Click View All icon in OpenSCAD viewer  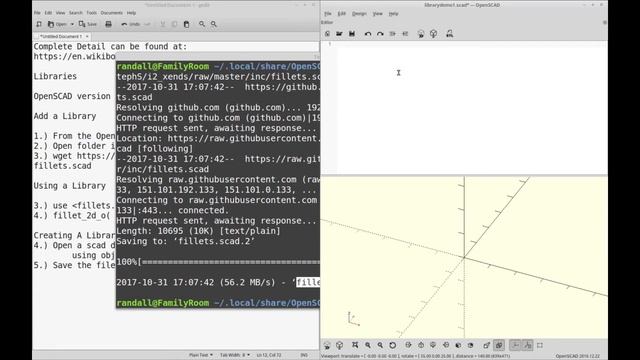click(x=355, y=345)
